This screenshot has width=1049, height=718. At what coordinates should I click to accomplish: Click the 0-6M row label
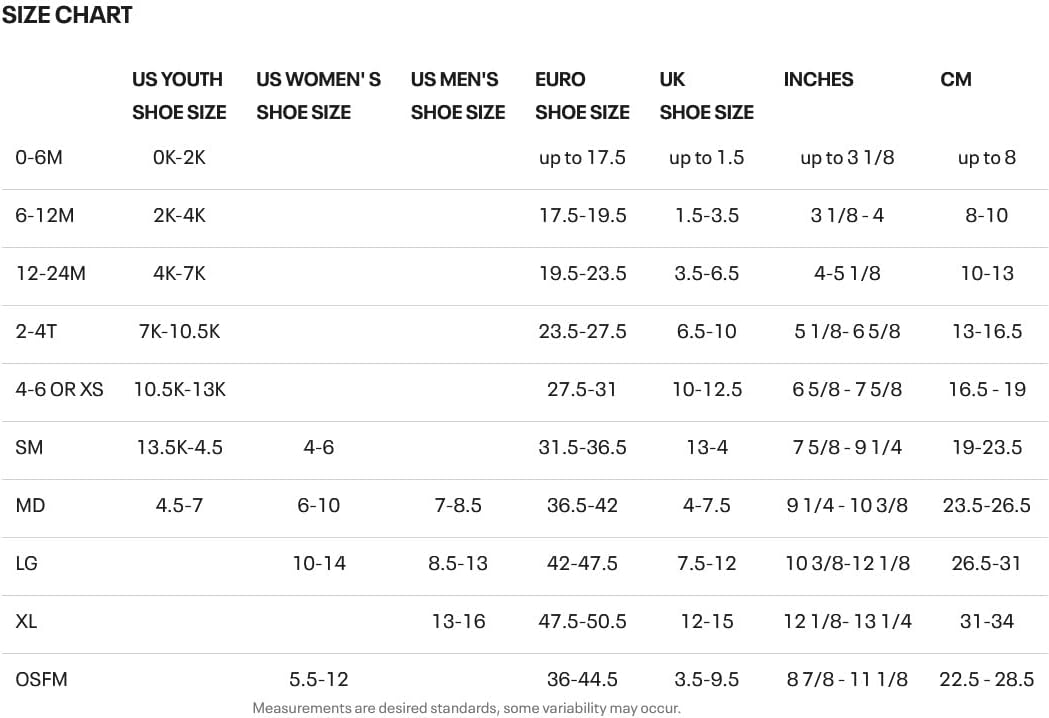tap(39, 157)
